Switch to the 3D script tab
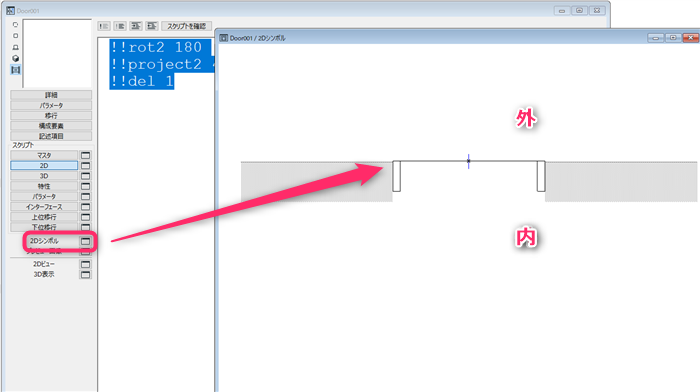This screenshot has height=392, width=700. pos(44,176)
